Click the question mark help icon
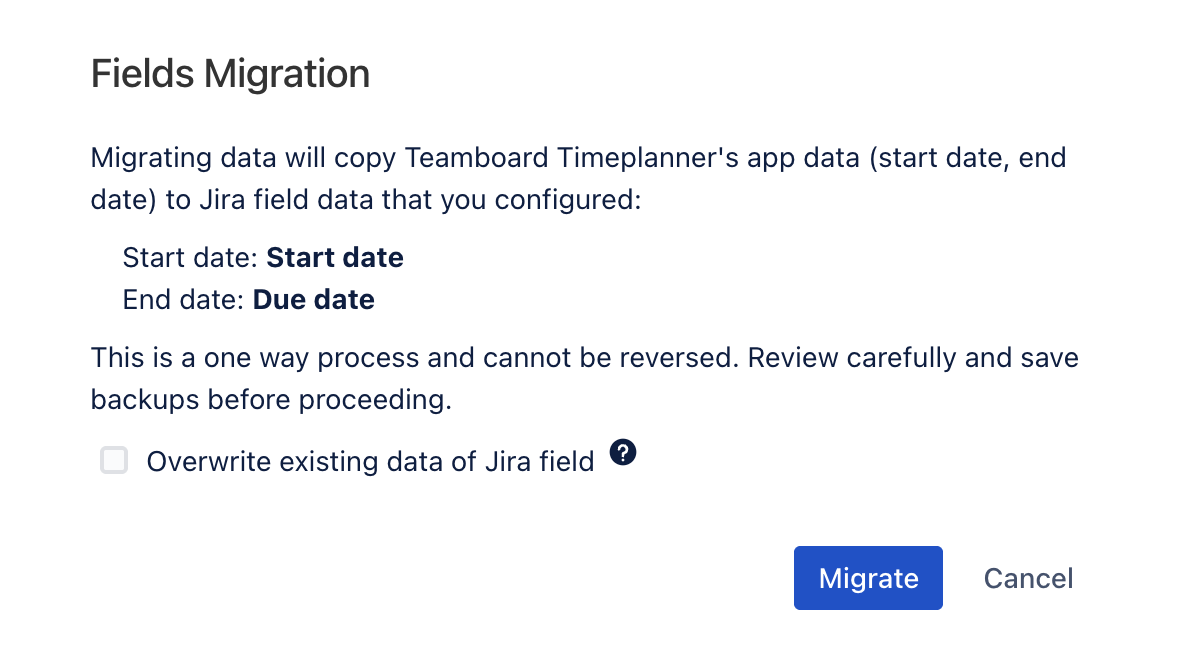Image resolution: width=1186 pixels, height=658 pixels. coord(623,453)
